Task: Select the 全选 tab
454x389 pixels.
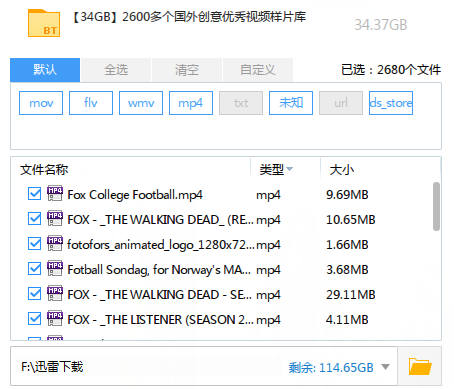Action: click(116, 70)
